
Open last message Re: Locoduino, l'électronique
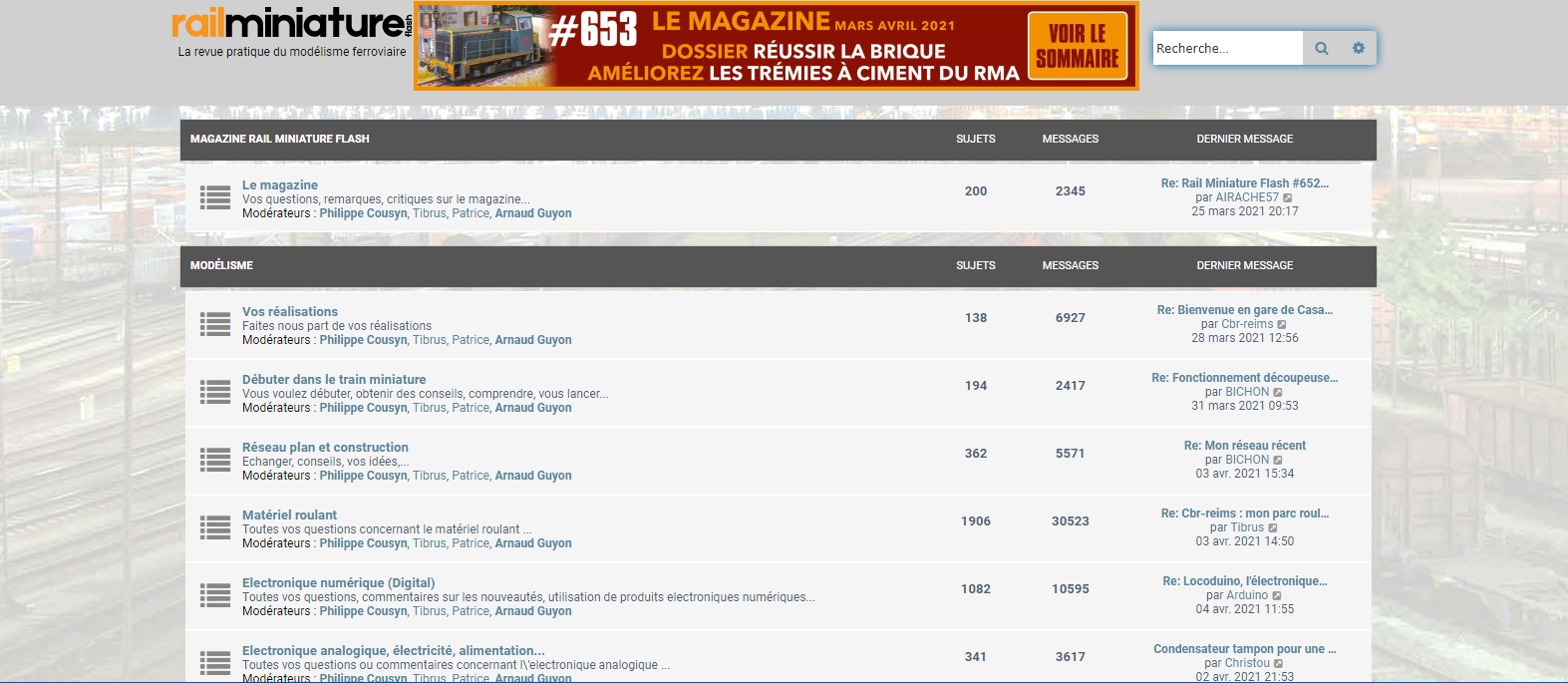point(1245,581)
